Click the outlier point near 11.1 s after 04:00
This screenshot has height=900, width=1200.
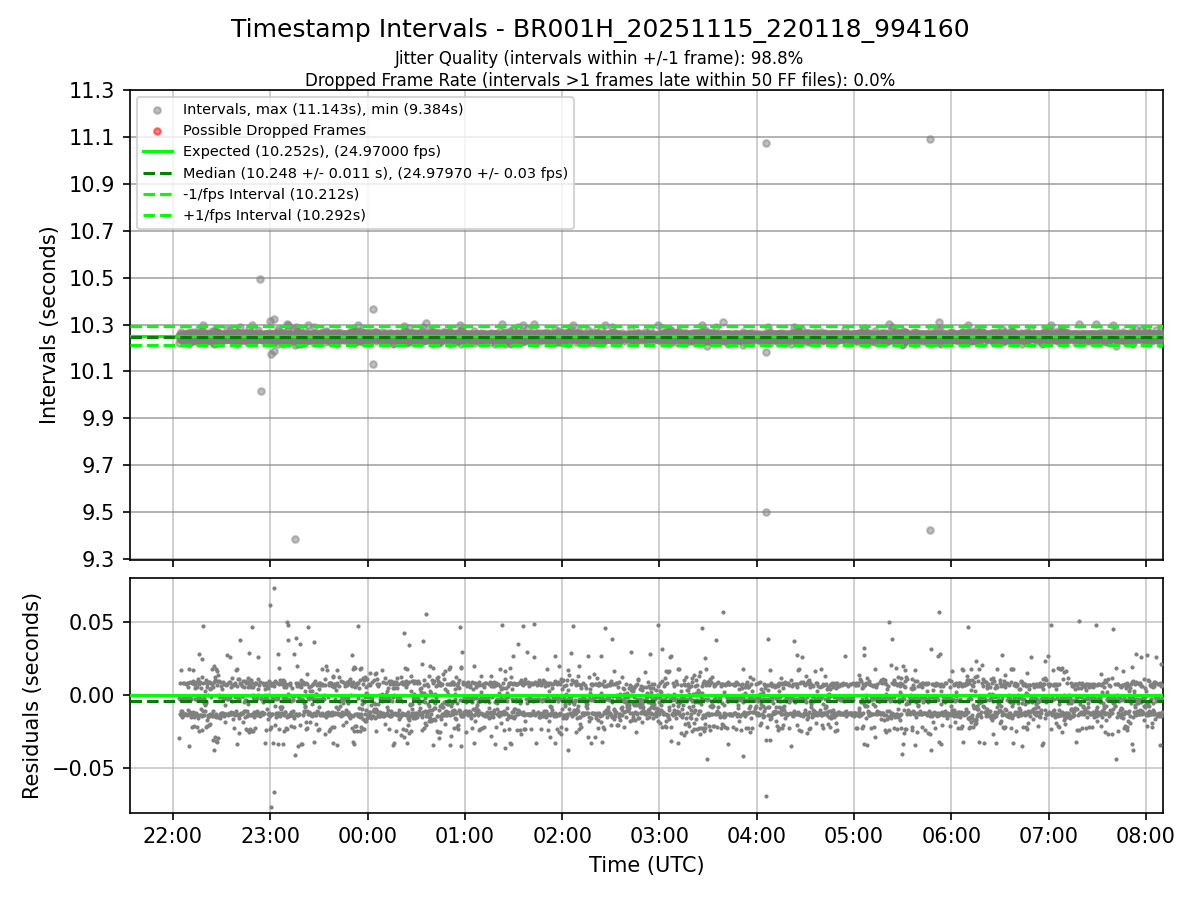pos(766,143)
